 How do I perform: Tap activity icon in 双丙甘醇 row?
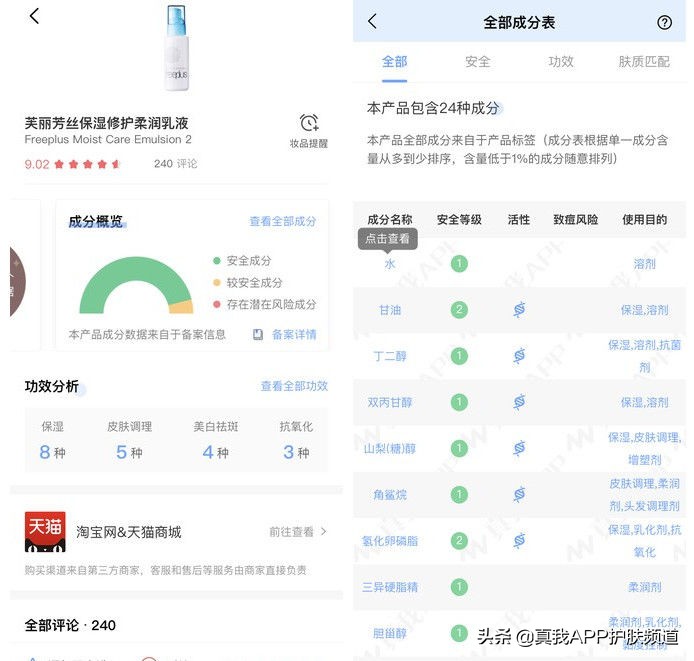(519, 402)
